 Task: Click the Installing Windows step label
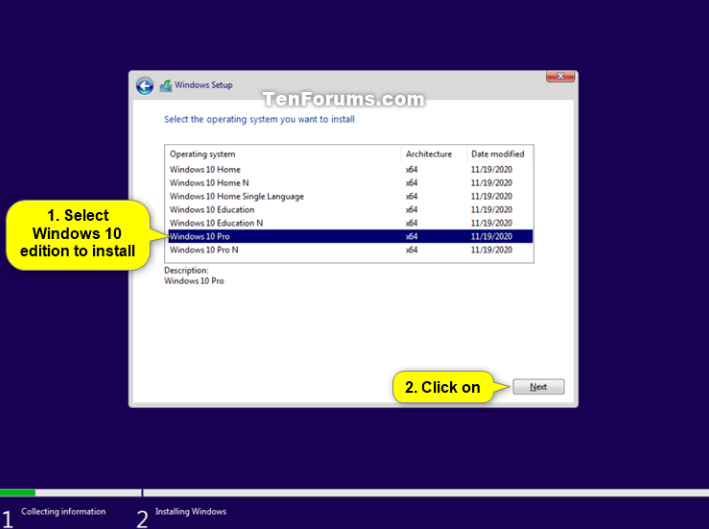tap(190, 512)
